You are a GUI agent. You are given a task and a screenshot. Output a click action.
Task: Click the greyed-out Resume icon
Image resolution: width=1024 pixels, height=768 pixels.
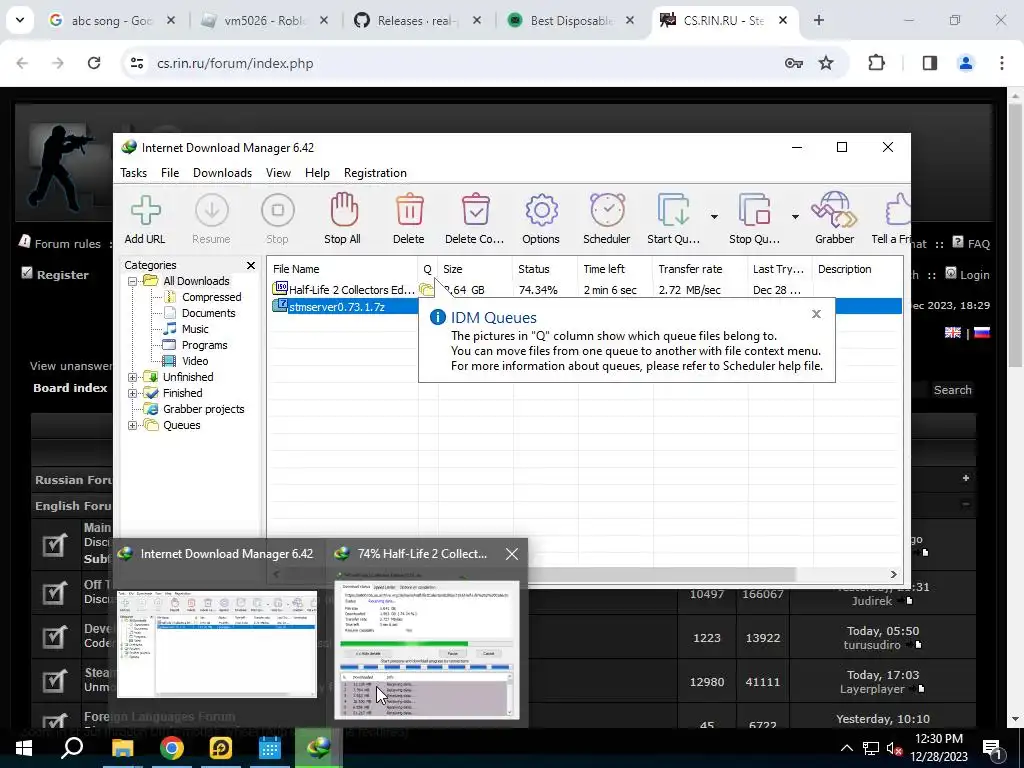[x=212, y=210]
